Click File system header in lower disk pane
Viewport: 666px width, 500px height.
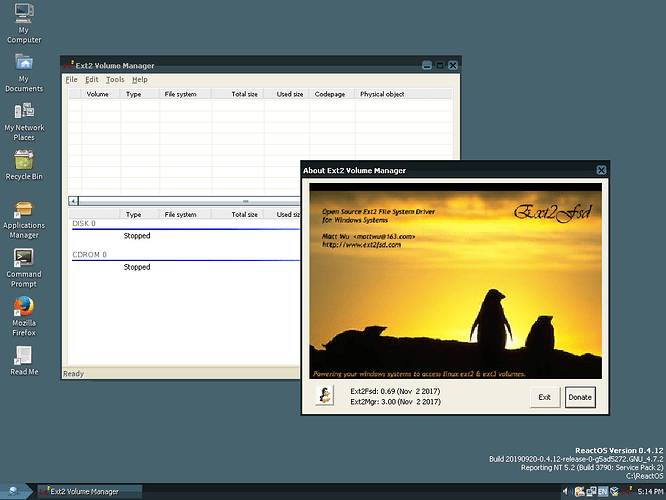point(185,215)
